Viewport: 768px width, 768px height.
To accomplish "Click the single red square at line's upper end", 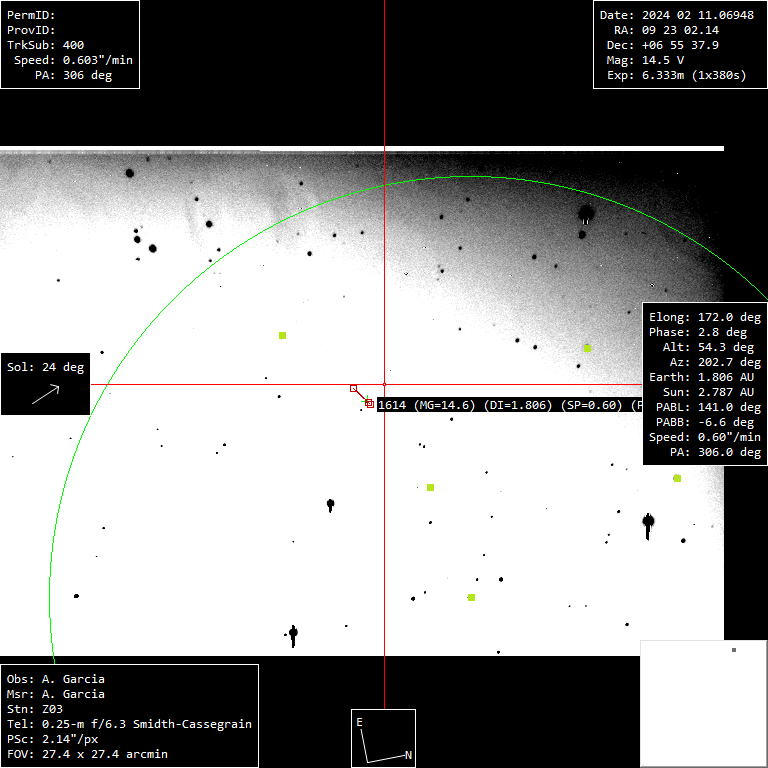I will (353, 388).
